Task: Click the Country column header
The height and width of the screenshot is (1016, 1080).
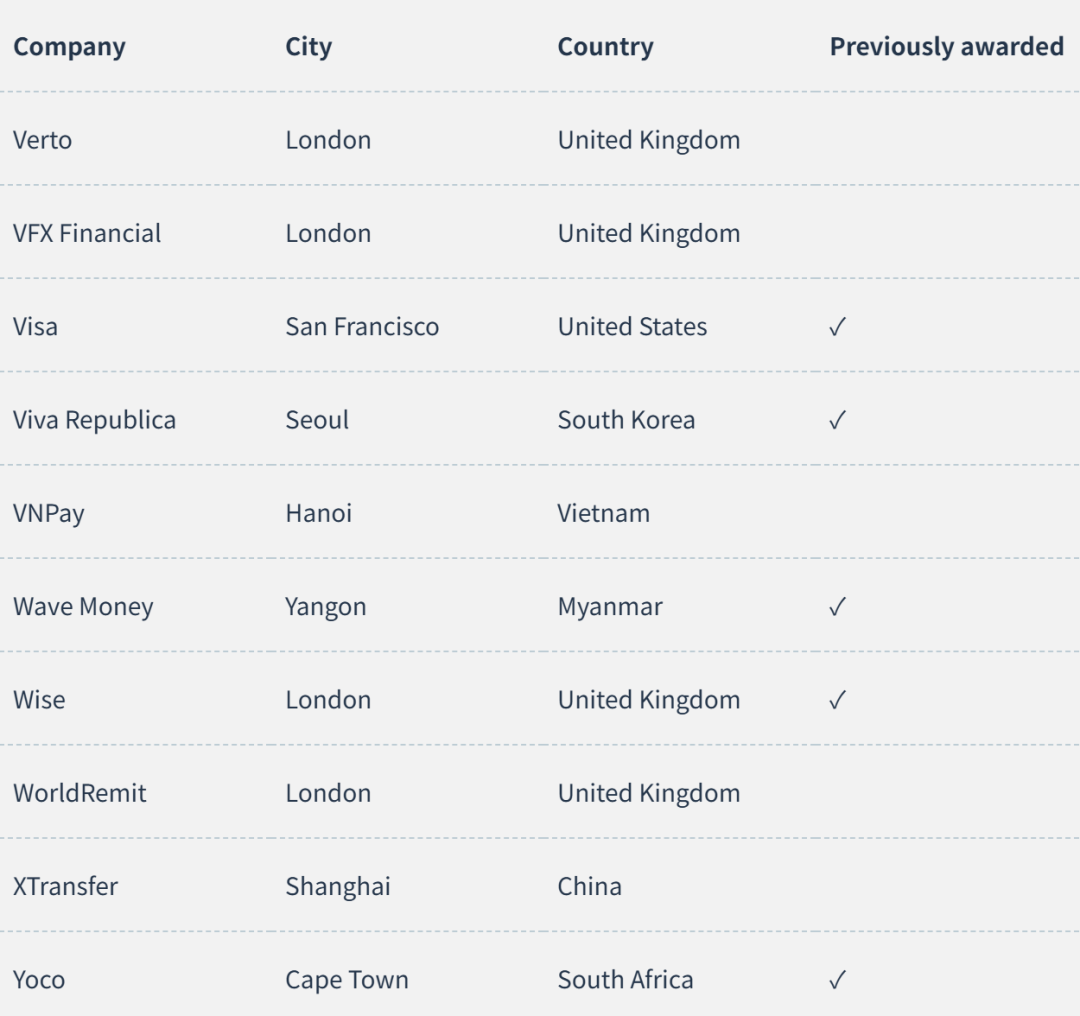Action: (605, 47)
